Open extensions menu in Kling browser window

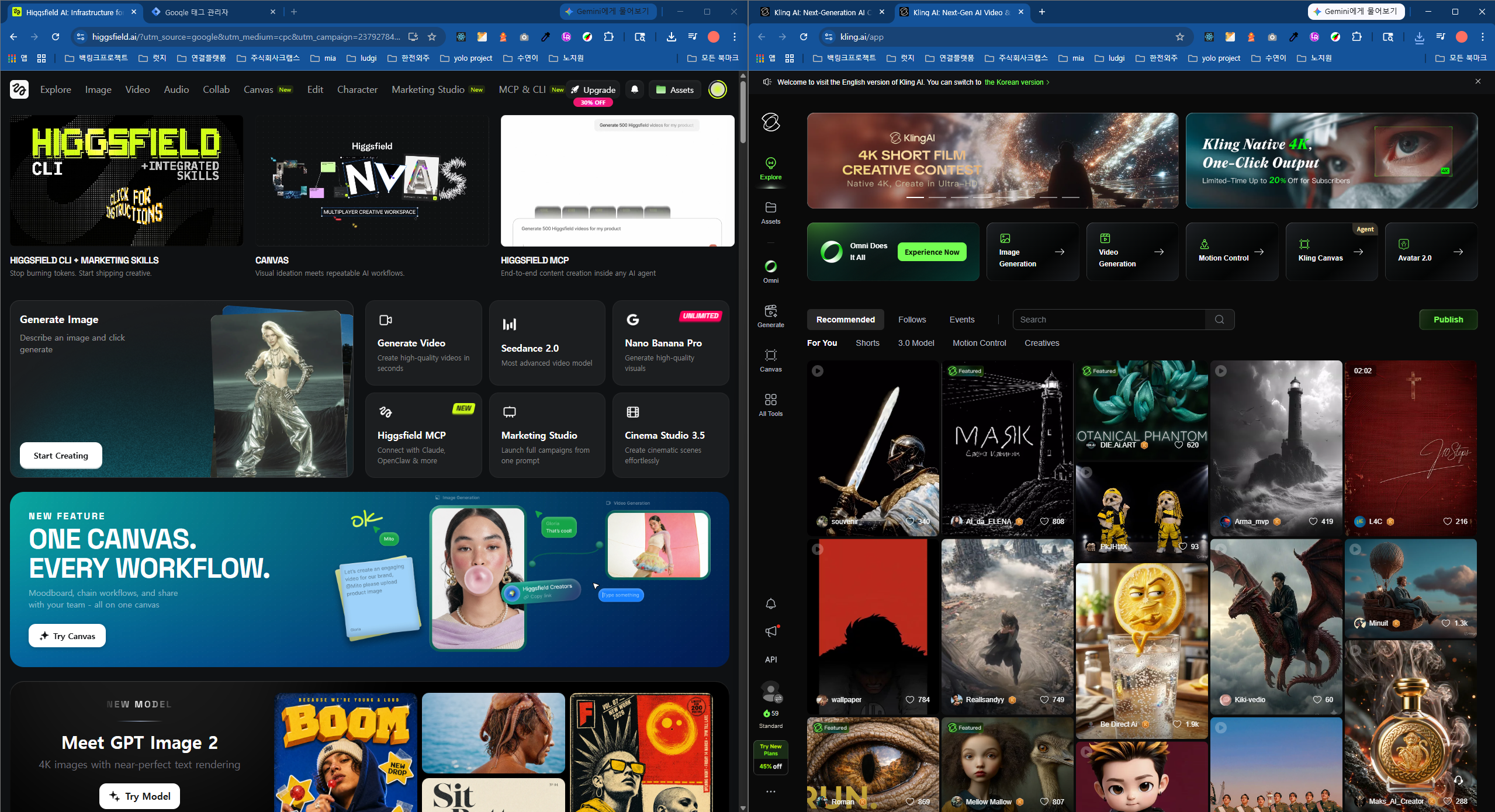pos(1356,37)
